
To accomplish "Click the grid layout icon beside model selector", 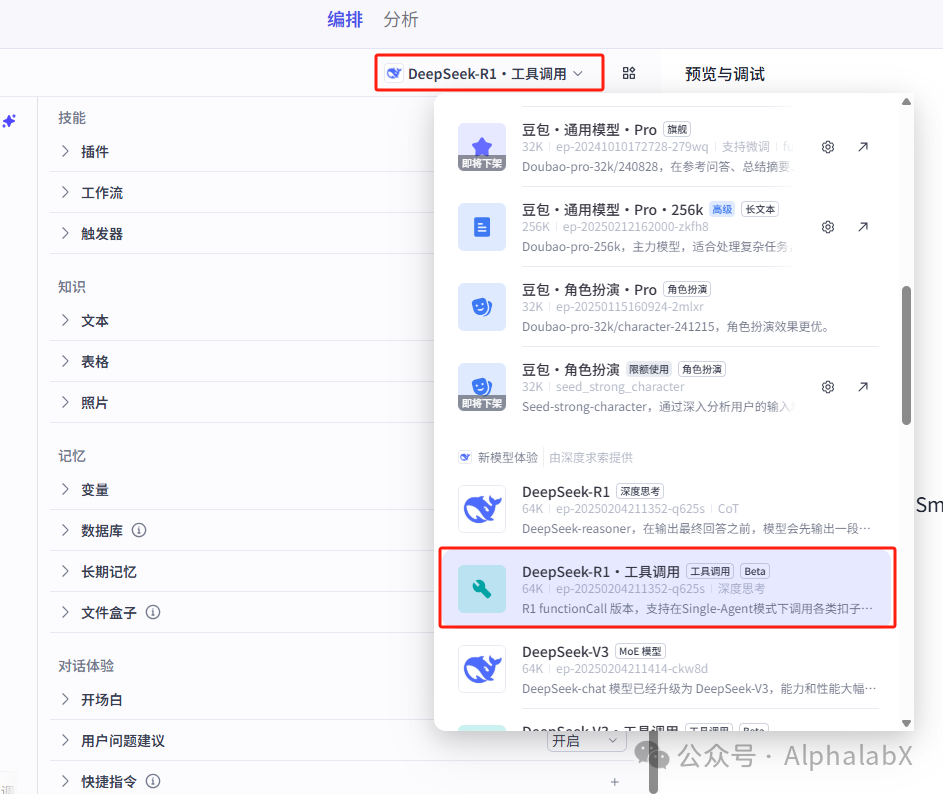I will tap(628, 73).
